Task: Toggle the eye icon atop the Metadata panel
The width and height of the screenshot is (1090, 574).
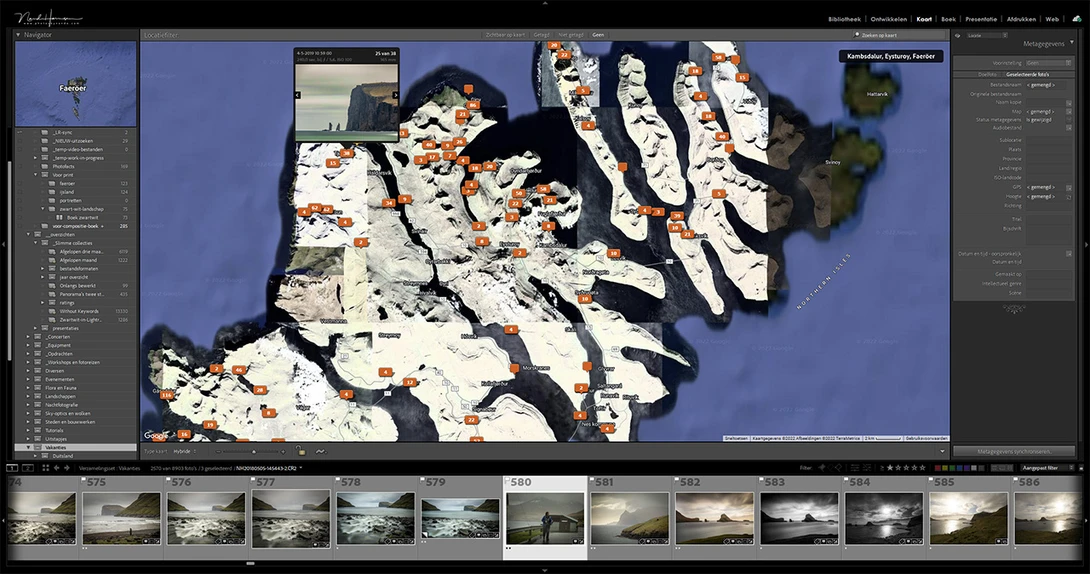Action: click(958, 35)
